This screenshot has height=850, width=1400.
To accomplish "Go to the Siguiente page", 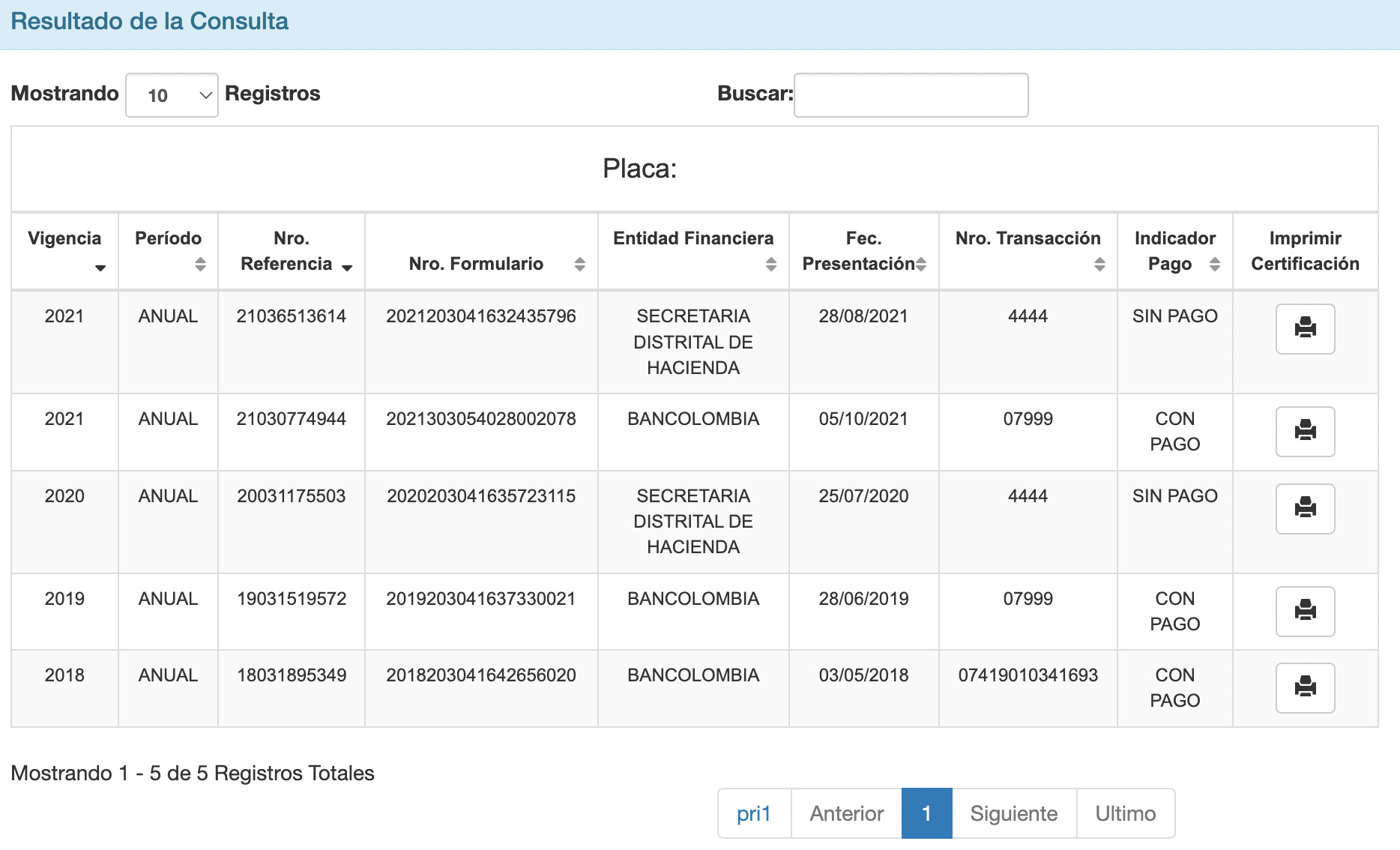I will 1013,813.
